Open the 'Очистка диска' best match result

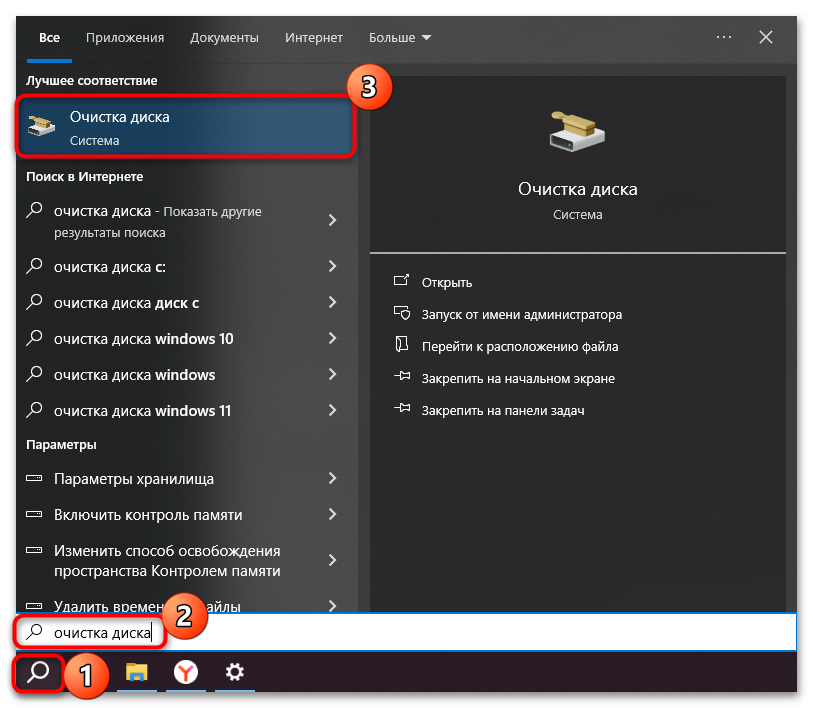(x=186, y=128)
